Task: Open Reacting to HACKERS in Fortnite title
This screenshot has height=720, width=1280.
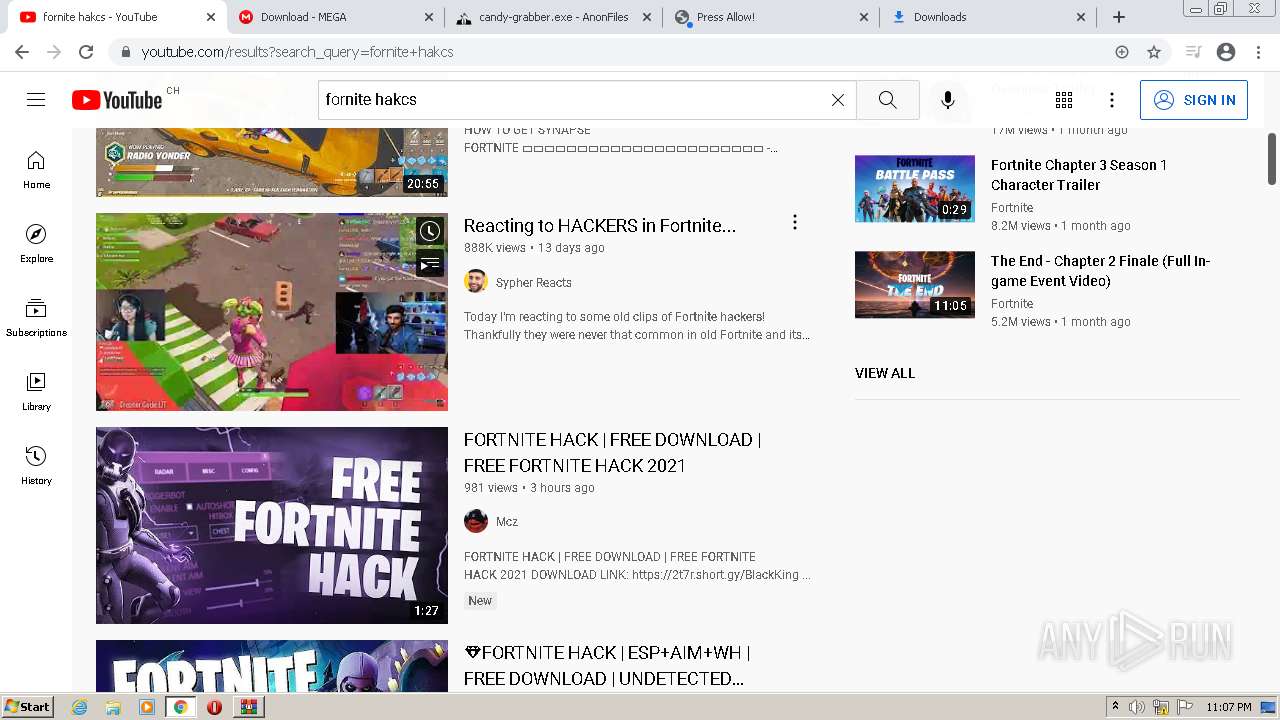Action: tap(600, 226)
